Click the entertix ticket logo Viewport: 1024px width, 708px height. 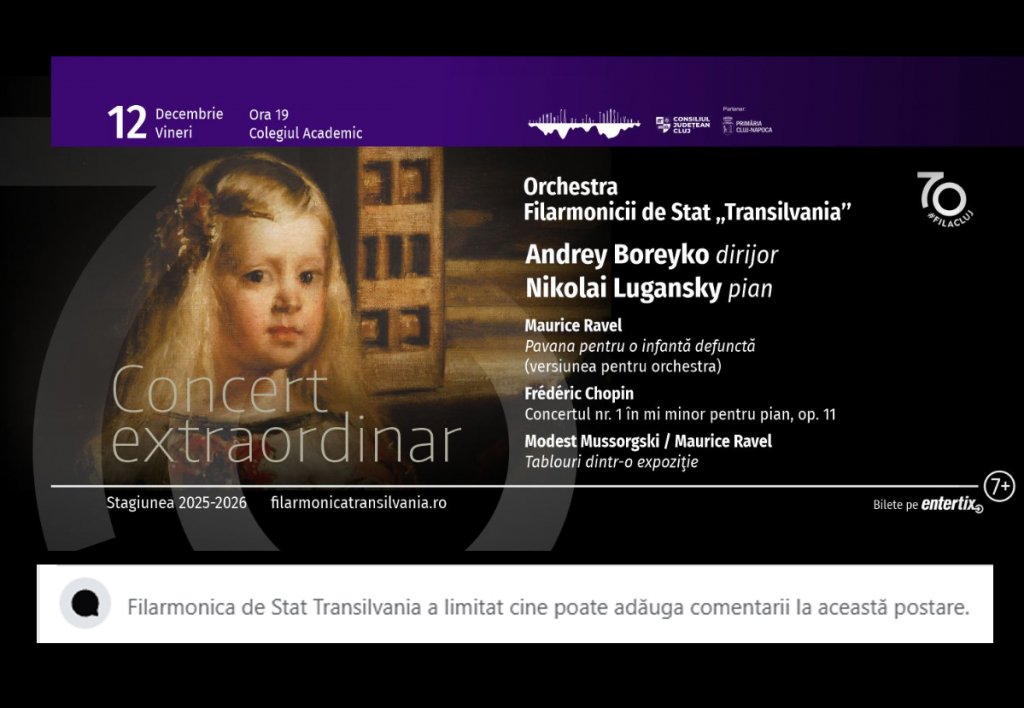click(951, 505)
